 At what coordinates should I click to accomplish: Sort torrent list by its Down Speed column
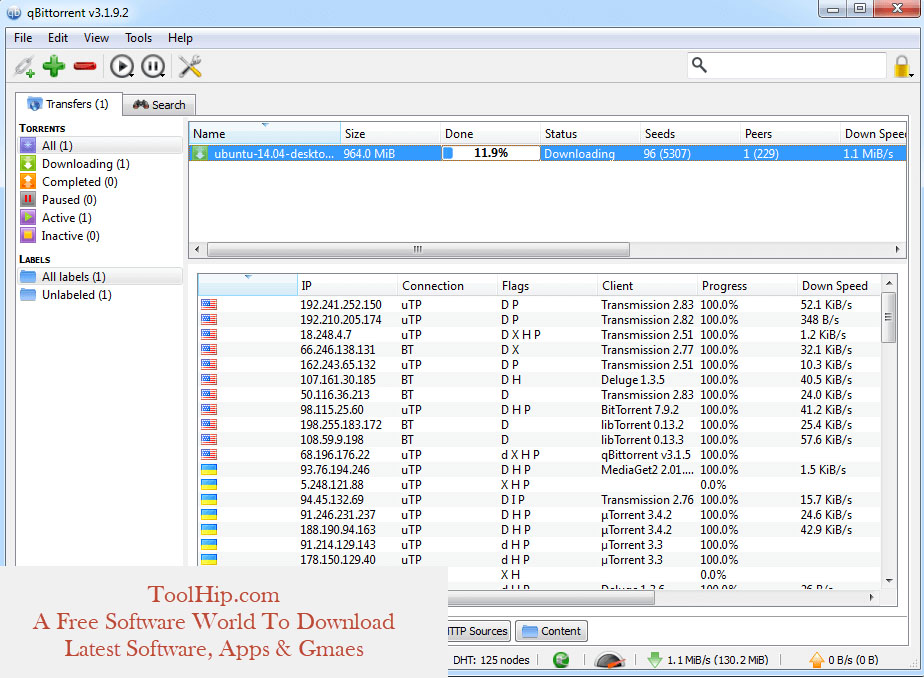click(874, 134)
